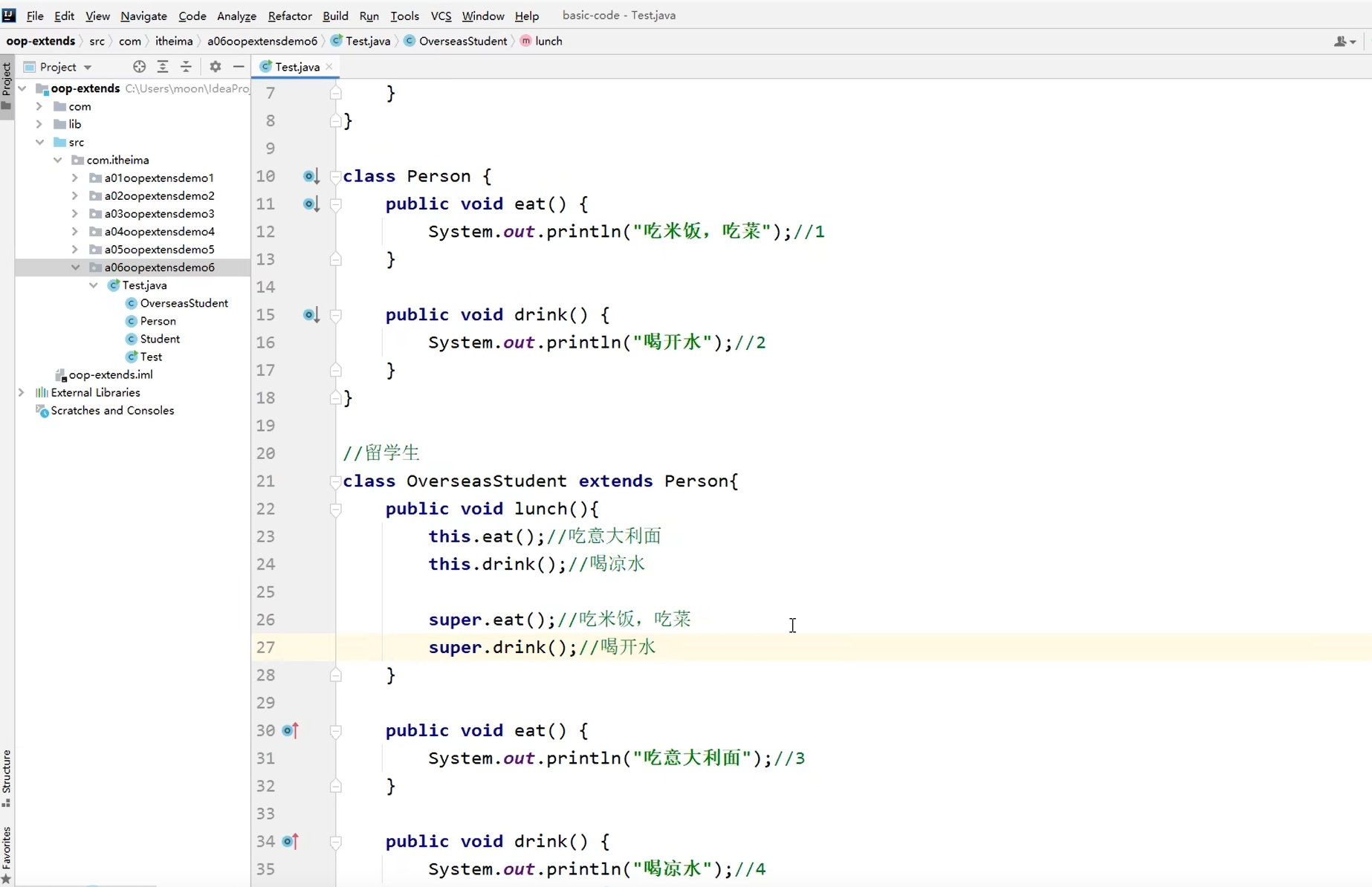Click gutter icon beside drink() on line 15
The width and height of the screenshot is (1372, 887).
click(311, 314)
